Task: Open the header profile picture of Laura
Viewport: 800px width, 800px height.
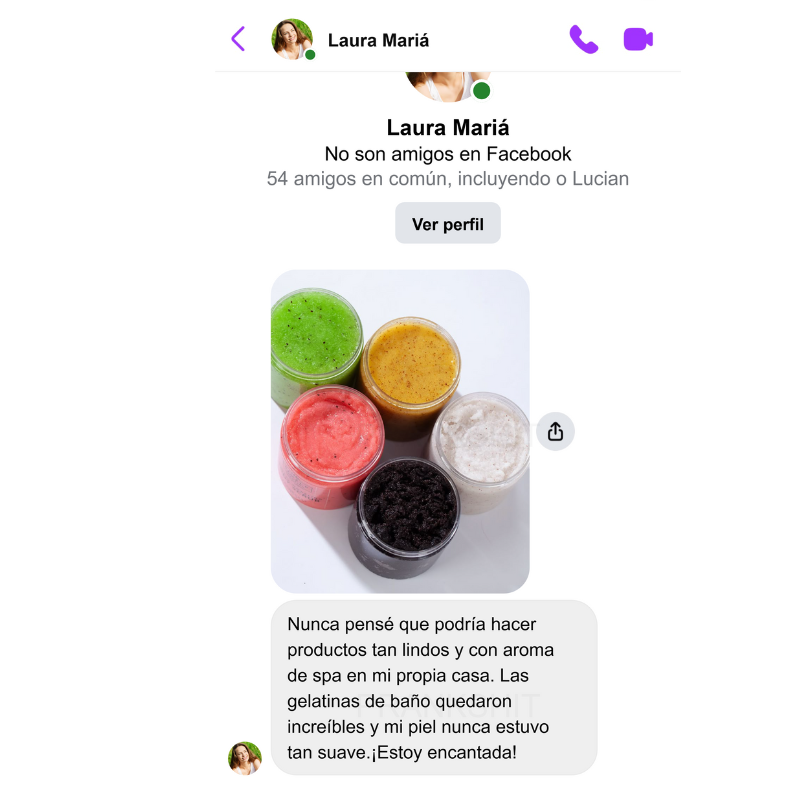Action: coord(292,39)
